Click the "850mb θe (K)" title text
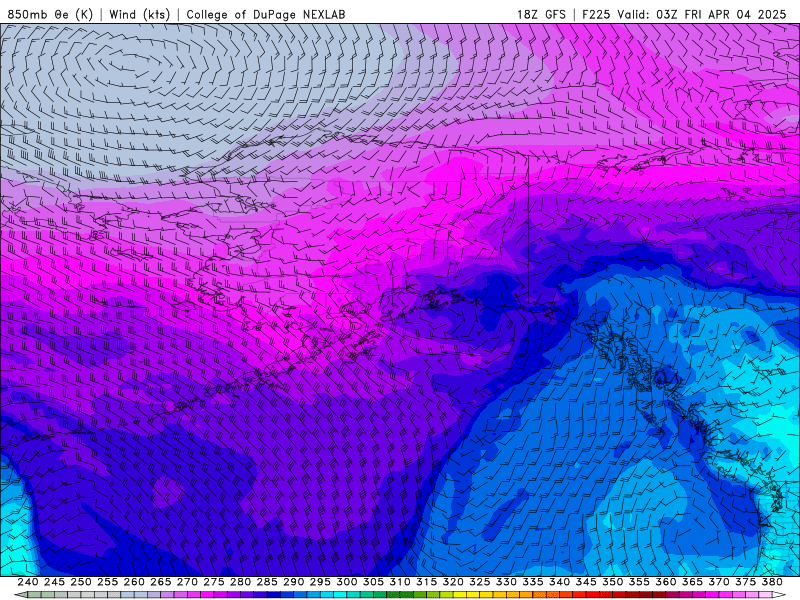 50,14
